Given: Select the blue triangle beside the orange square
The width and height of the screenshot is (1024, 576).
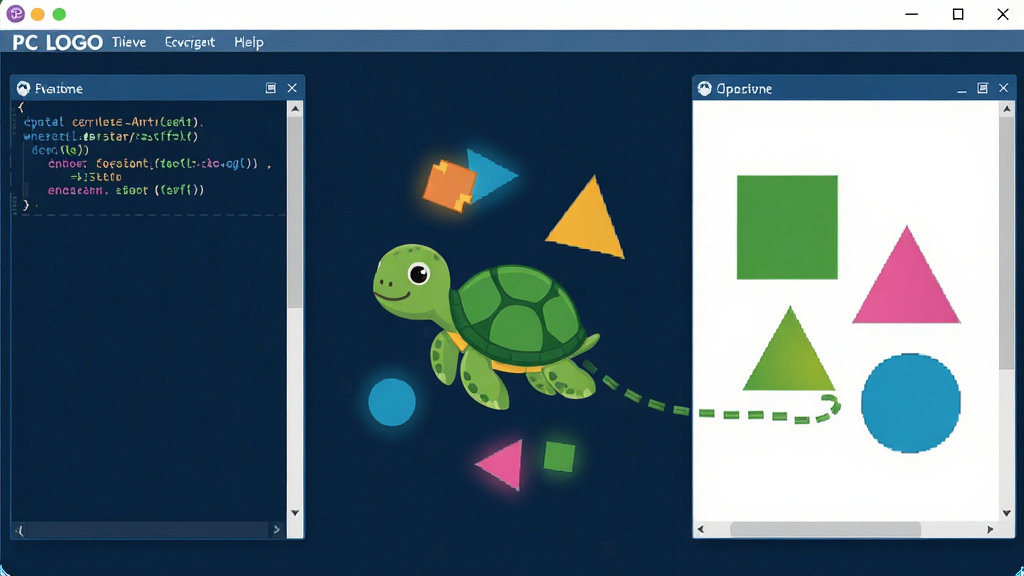Looking at the screenshot, I should point(490,175).
